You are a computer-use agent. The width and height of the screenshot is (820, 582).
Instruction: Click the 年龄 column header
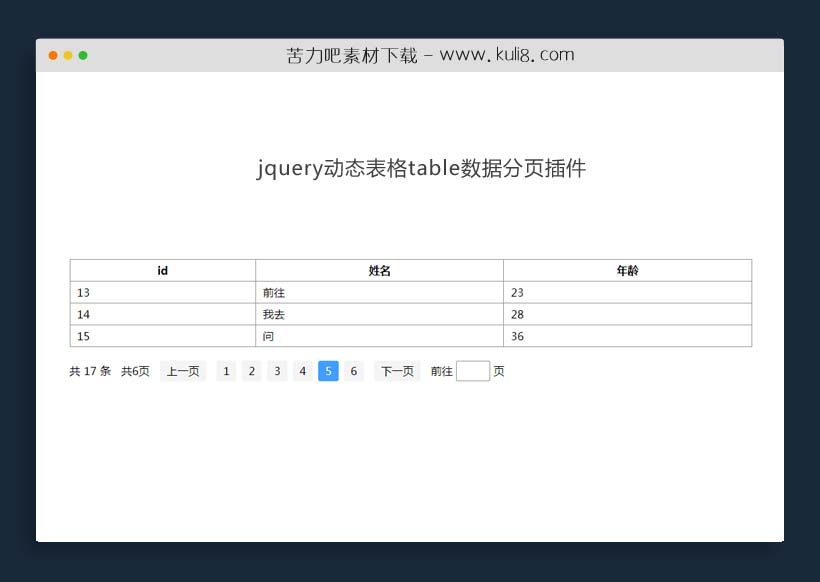click(x=627, y=269)
